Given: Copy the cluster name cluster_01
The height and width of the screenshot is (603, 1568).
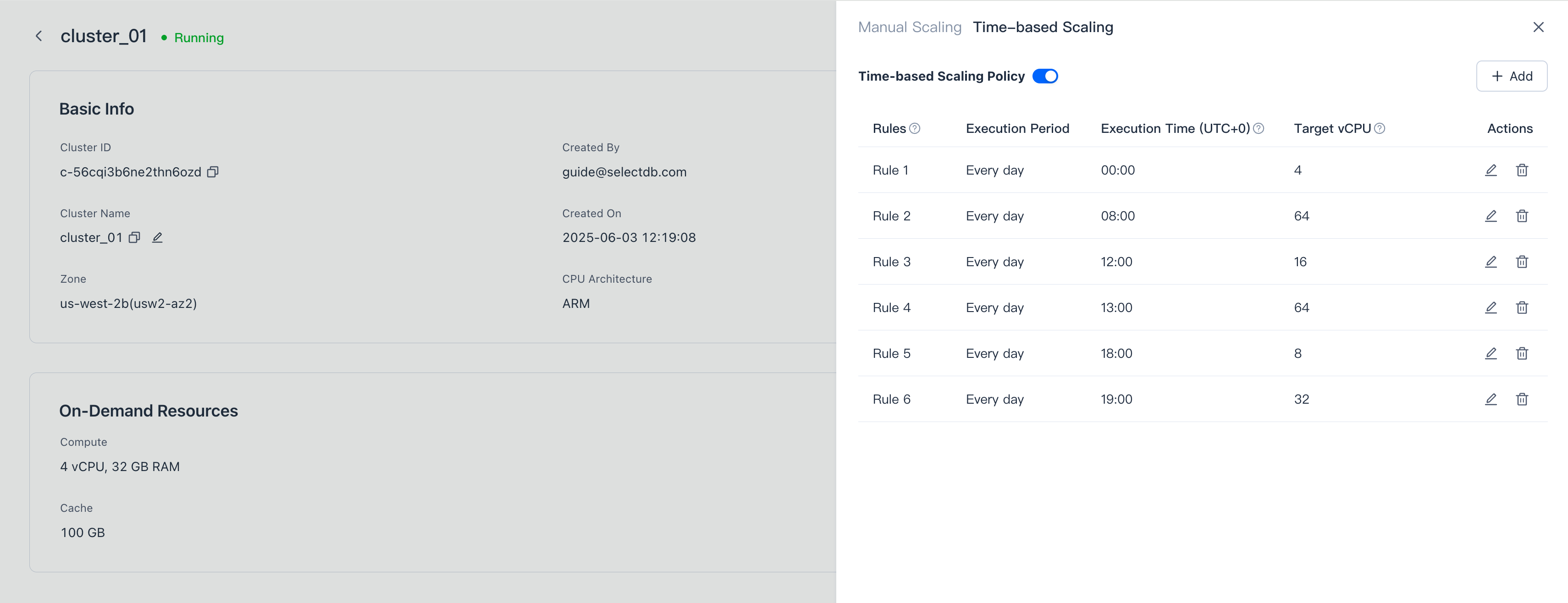Looking at the screenshot, I should (134, 237).
